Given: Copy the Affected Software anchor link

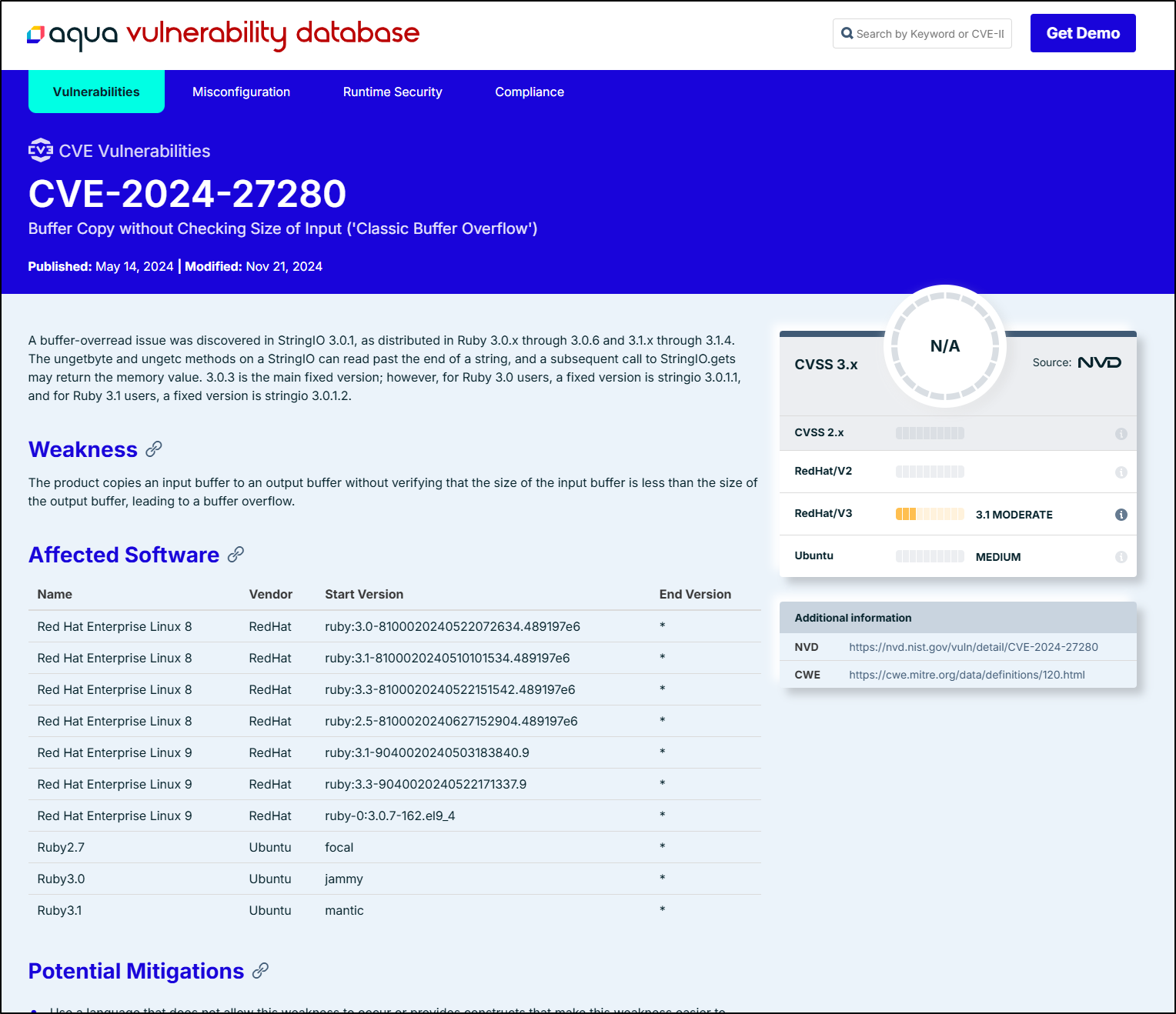Looking at the screenshot, I should point(236,555).
